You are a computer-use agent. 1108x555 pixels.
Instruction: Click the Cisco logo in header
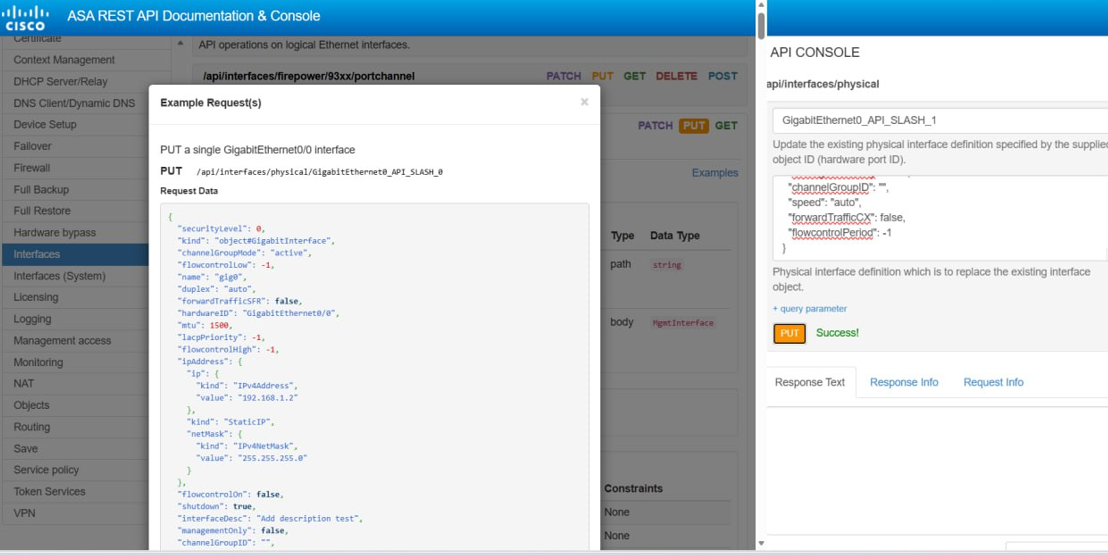point(26,17)
